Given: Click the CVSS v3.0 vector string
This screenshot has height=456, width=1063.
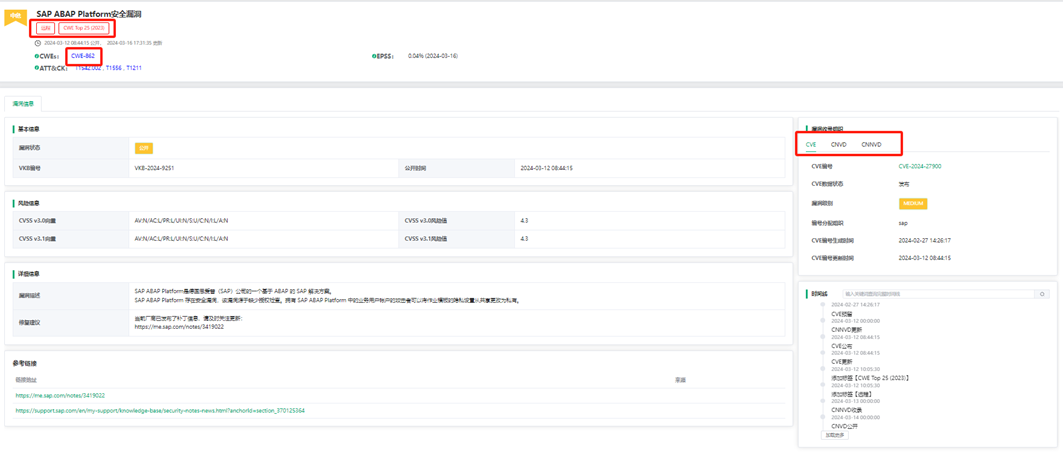Looking at the screenshot, I should 181,220.
